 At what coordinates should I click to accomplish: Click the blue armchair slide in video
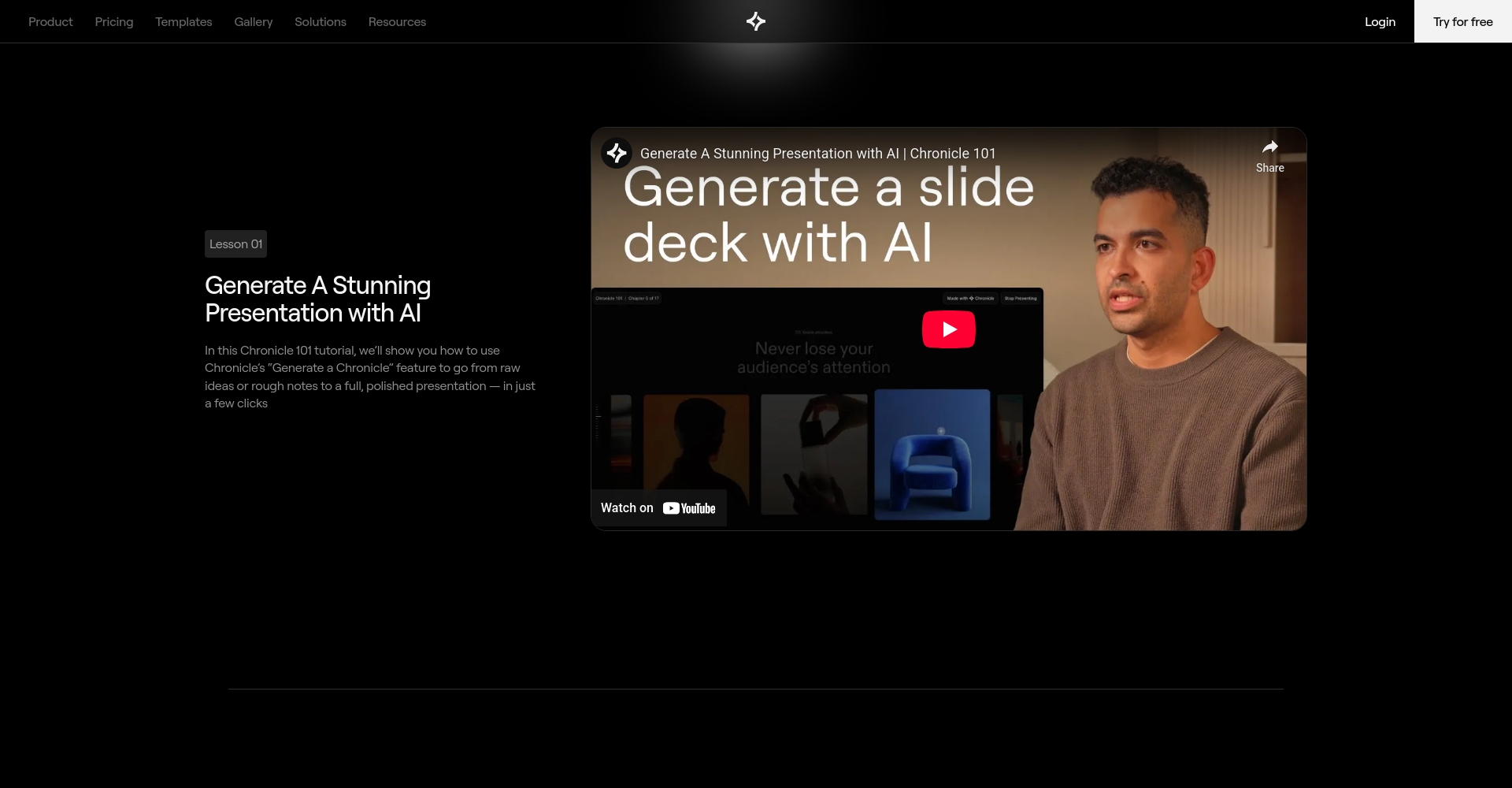[x=932, y=455]
